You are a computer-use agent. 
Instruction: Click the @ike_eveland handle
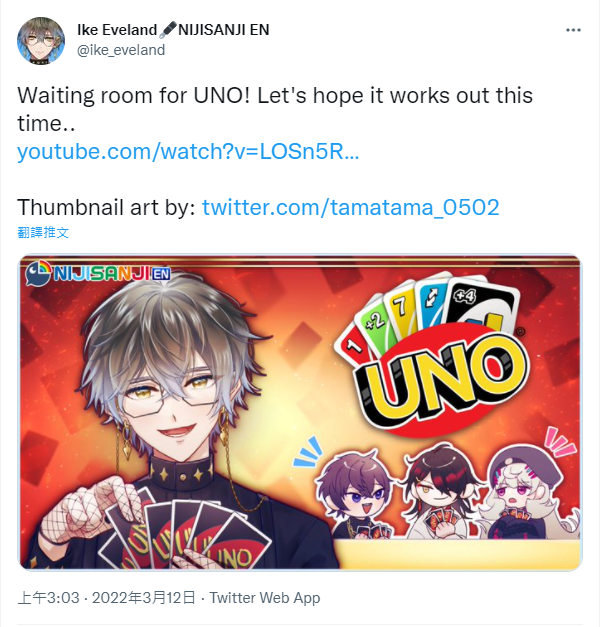[x=121, y=50]
